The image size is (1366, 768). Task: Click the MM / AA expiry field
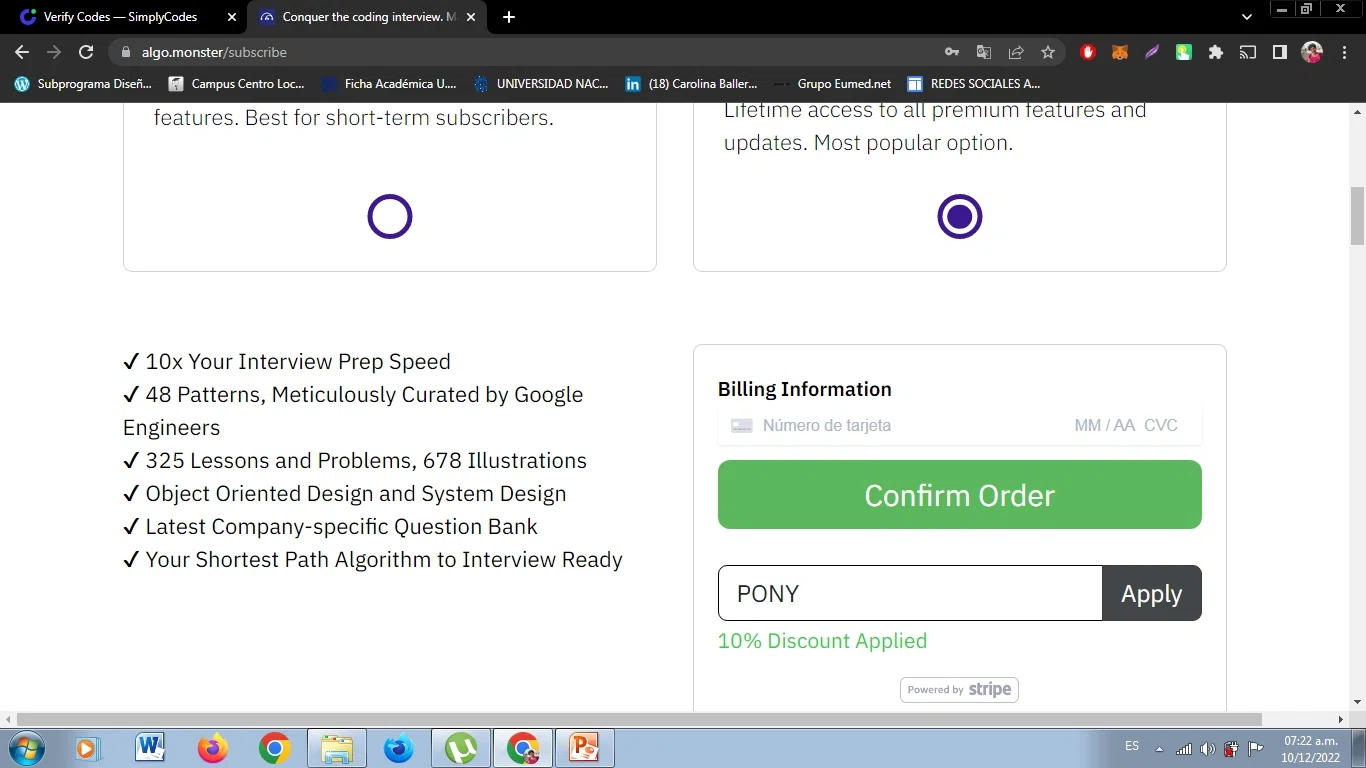1104,425
